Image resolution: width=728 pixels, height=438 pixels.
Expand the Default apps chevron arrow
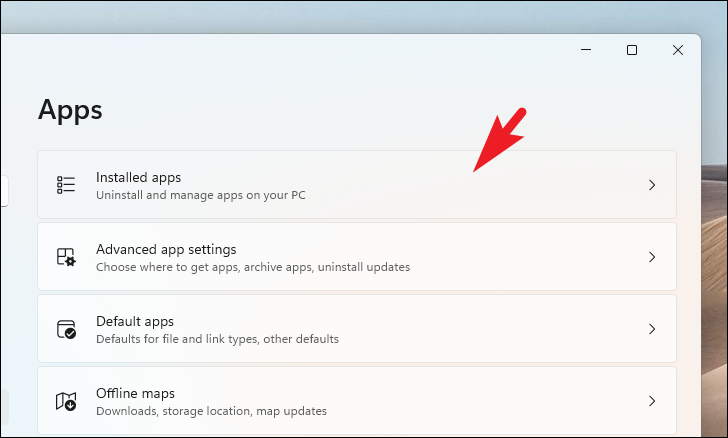point(652,329)
